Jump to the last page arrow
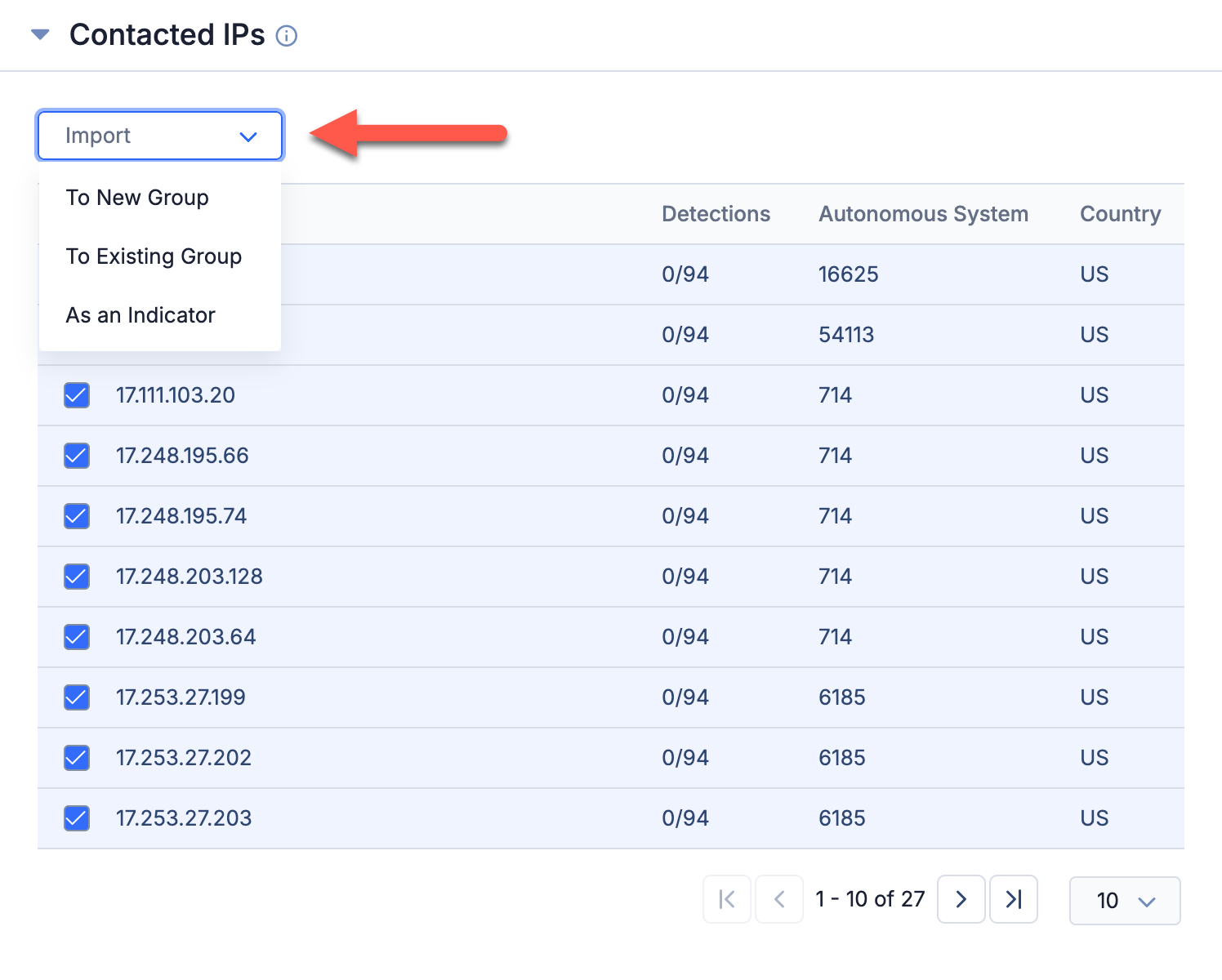Screen dimensions: 1222x980 1014,899
